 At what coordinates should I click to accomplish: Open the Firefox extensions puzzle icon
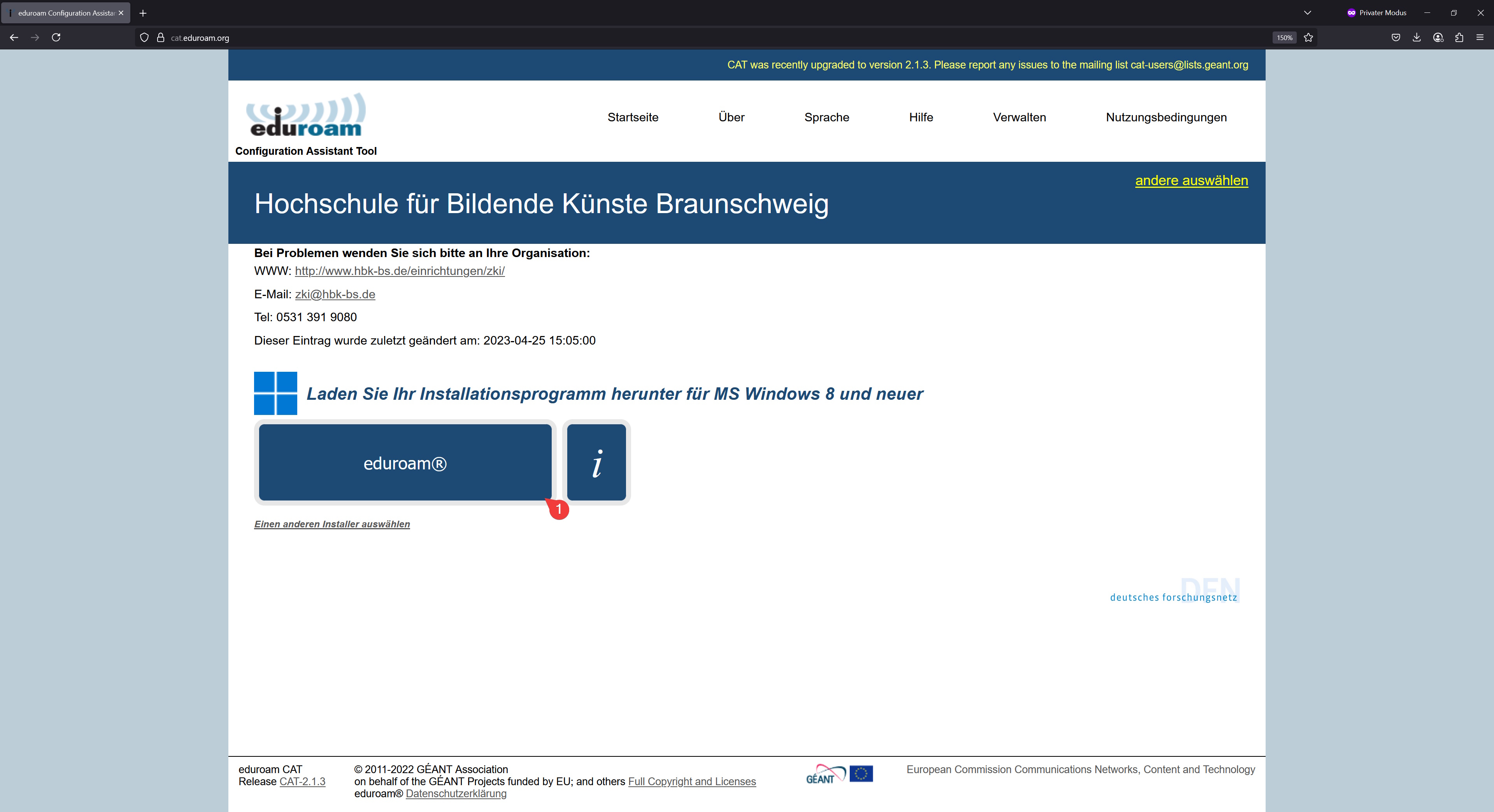[x=1459, y=38]
